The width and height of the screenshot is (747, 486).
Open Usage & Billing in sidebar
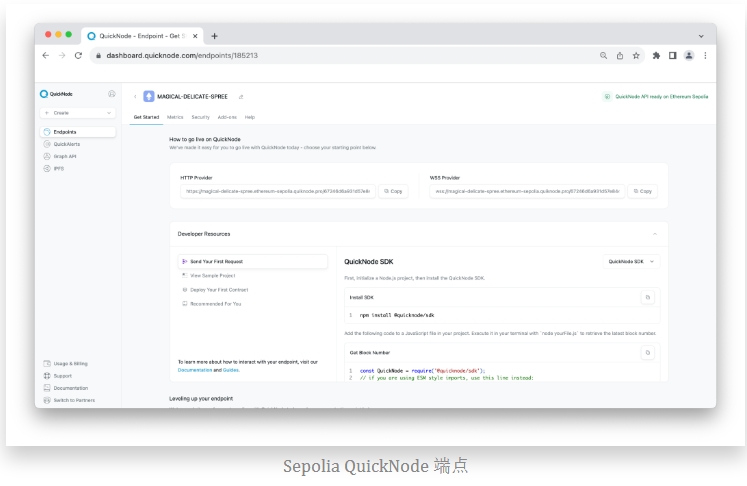[x=66, y=364]
